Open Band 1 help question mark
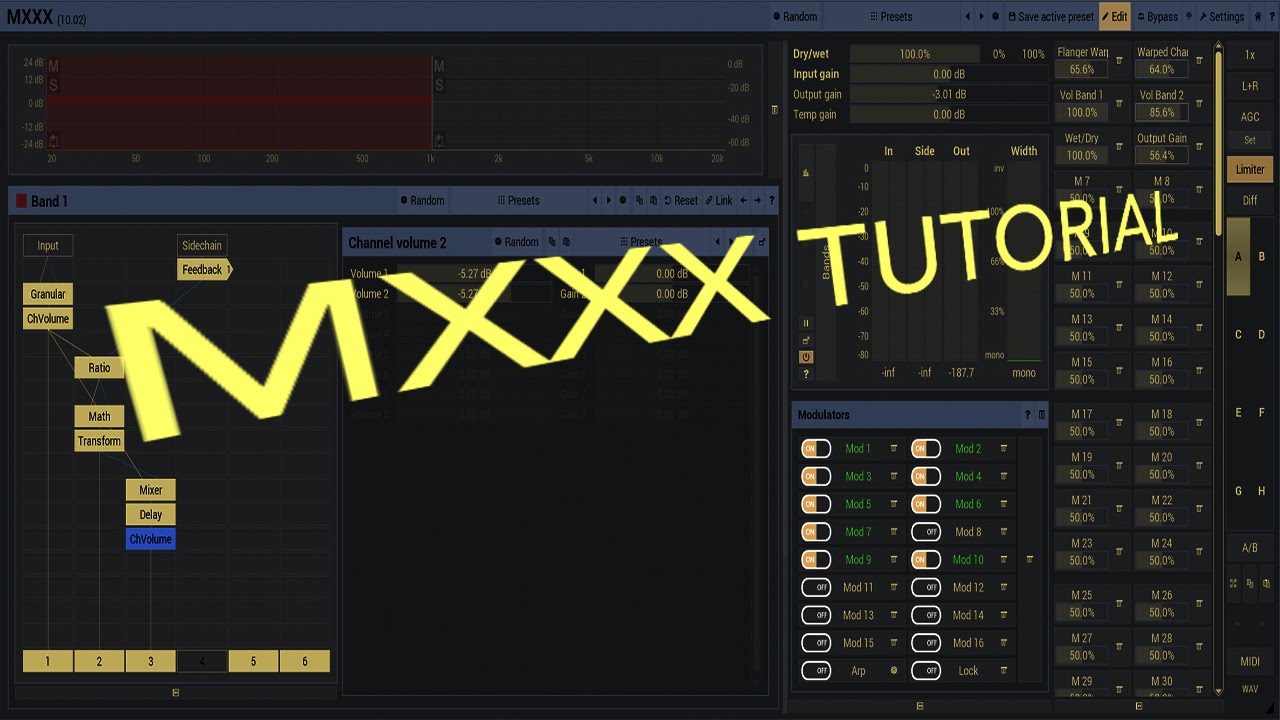The image size is (1280, 720). (x=771, y=200)
